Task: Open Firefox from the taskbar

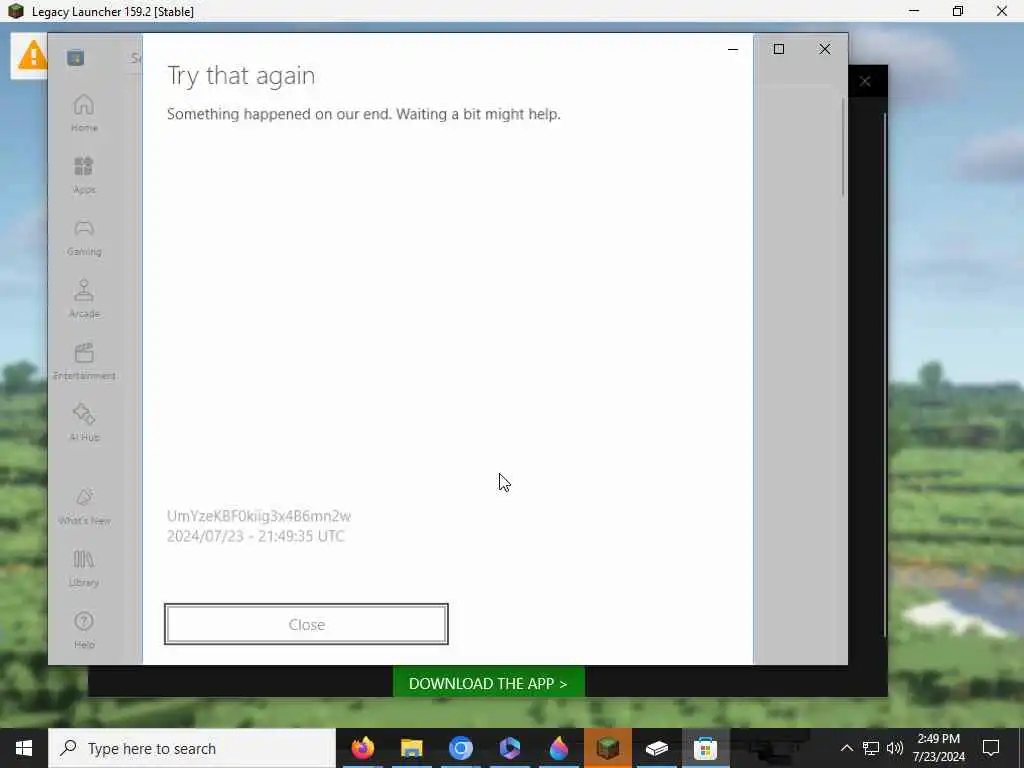Action: point(362,748)
